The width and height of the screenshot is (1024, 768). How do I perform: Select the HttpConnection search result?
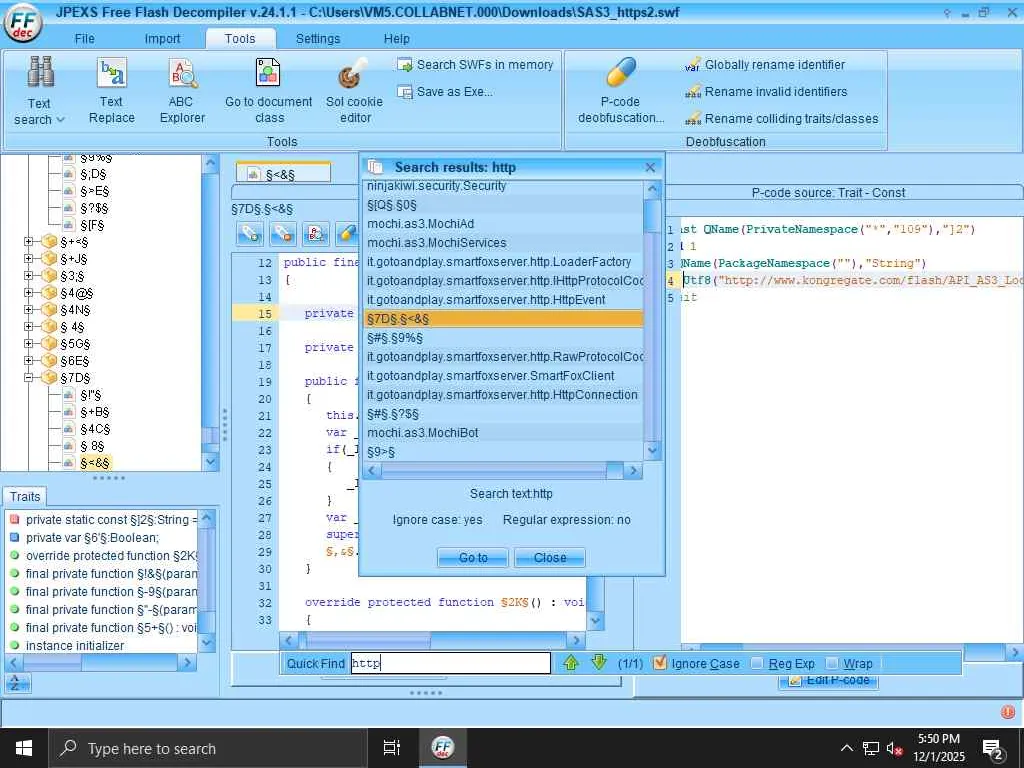tap(504, 394)
